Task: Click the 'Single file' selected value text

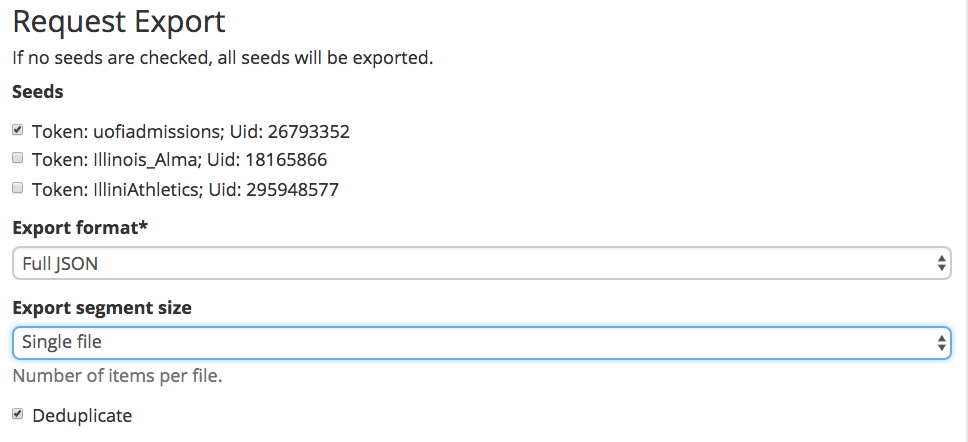Action: pos(62,341)
